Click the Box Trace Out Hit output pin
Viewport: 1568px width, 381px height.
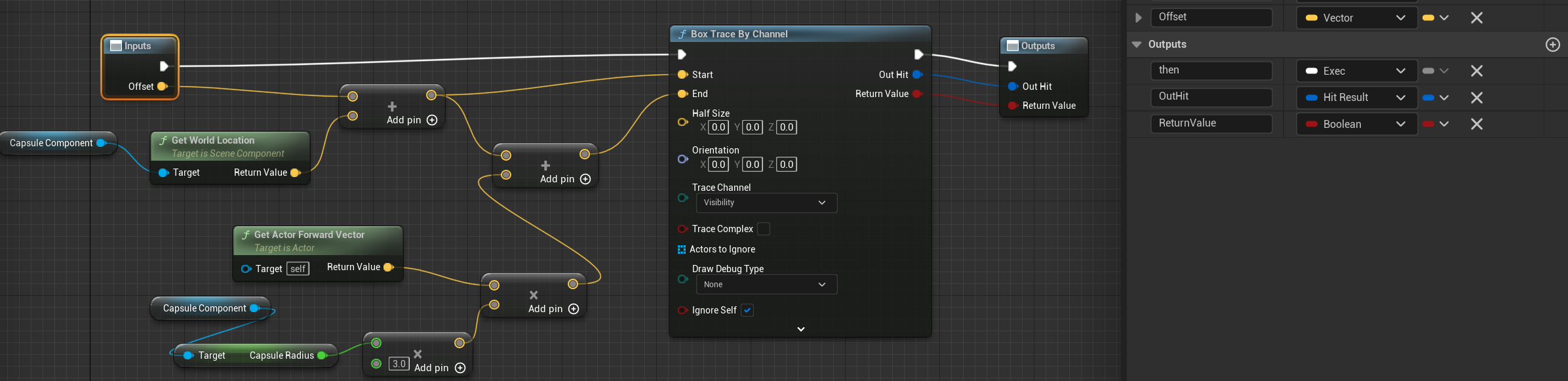[x=918, y=75]
